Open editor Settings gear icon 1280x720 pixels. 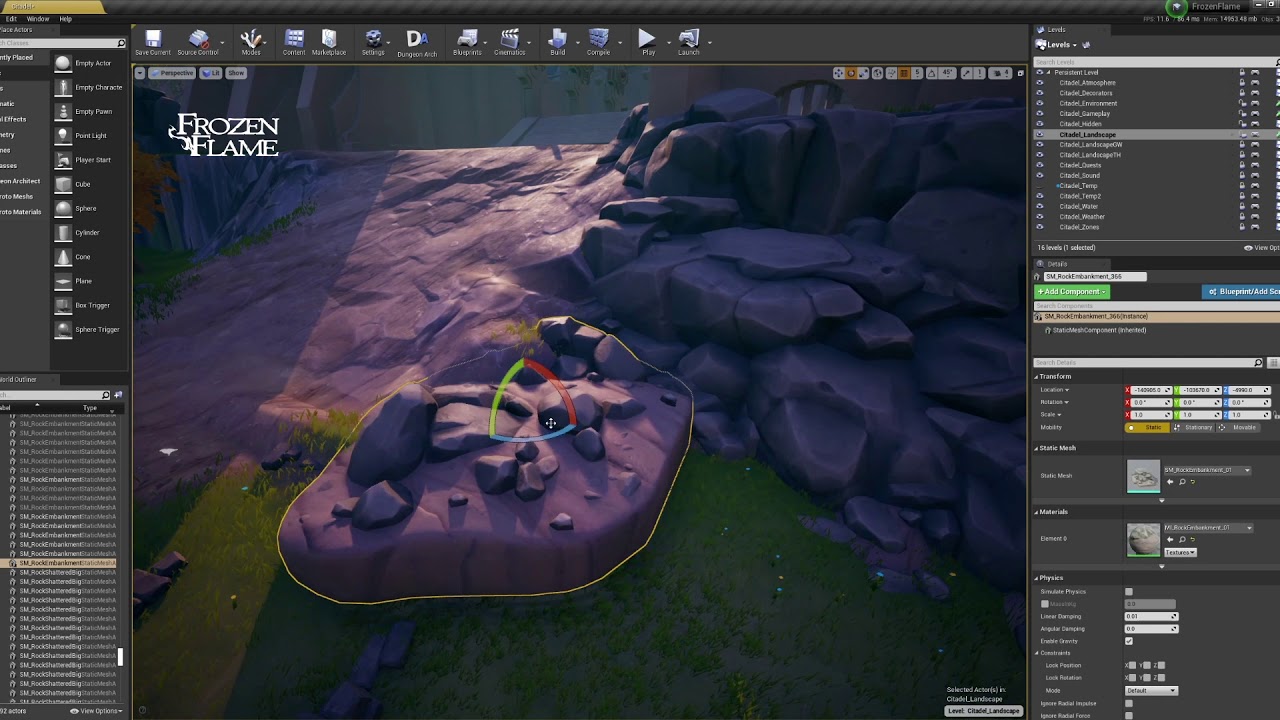coord(373,42)
